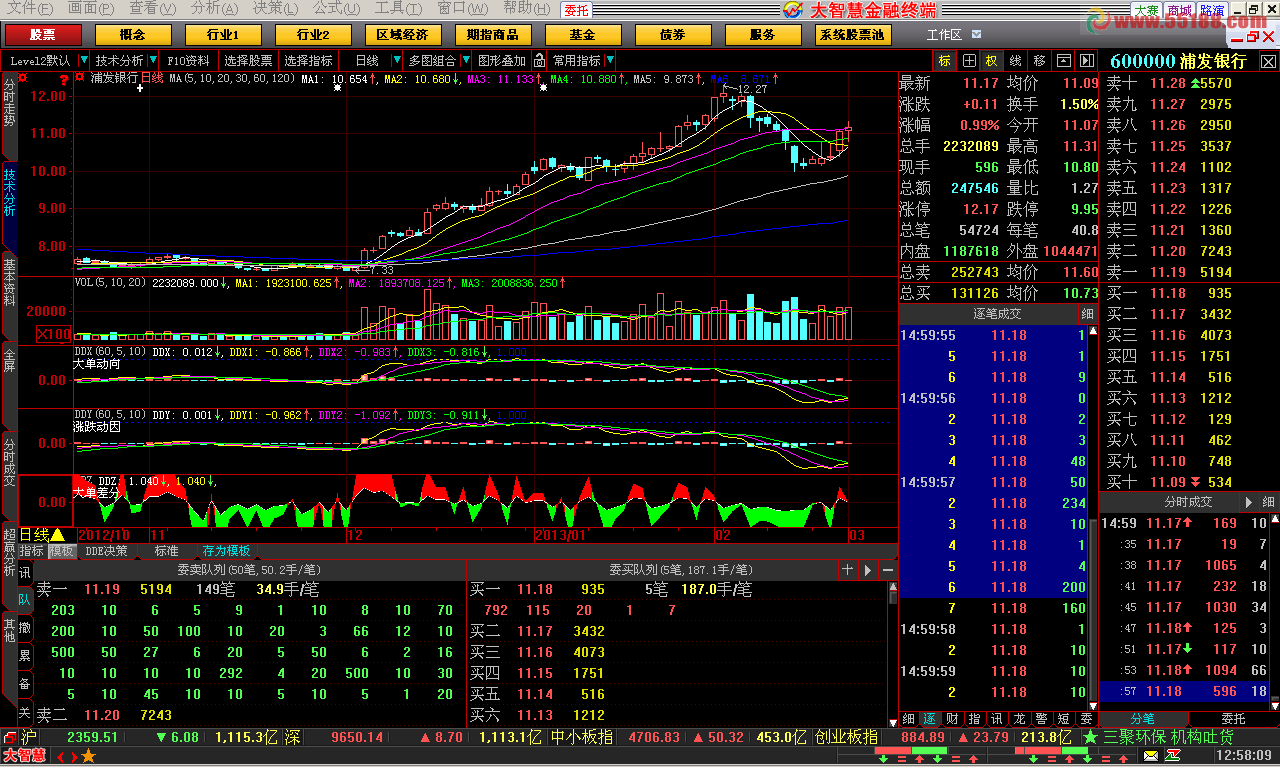Switch to the 标准 tab
The height and width of the screenshot is (768, 1280).
click(x=166, y=551)
